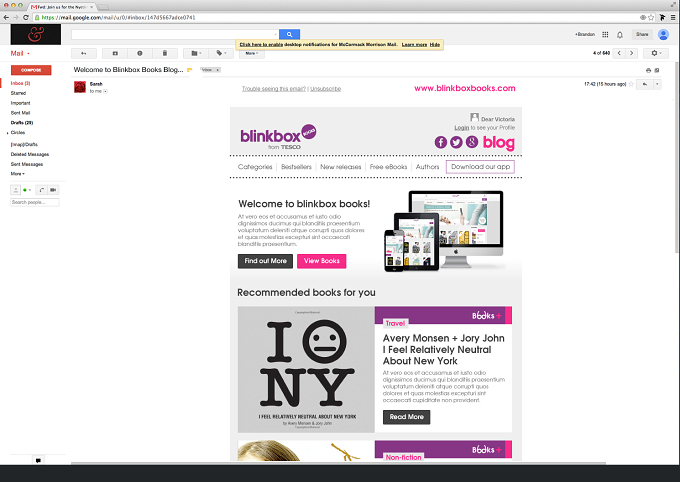Archive this email

click(x=115, y=53)
